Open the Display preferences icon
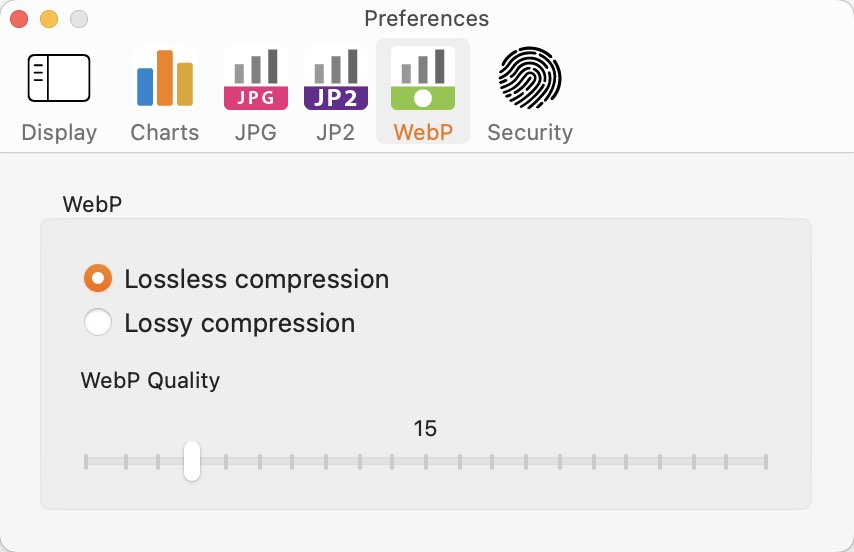The width and height of the screenshot is (854, 552). tap(59, 78)
